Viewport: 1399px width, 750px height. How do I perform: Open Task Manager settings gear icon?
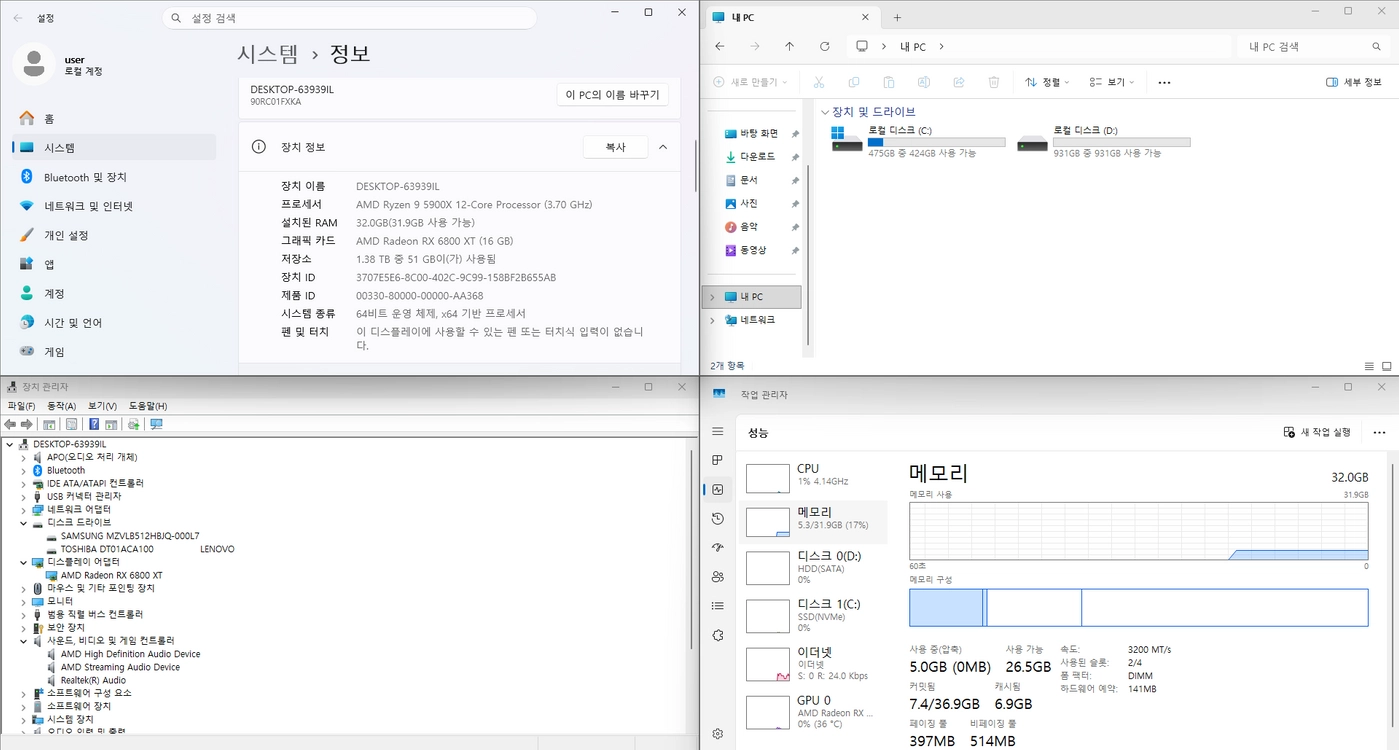717,734
